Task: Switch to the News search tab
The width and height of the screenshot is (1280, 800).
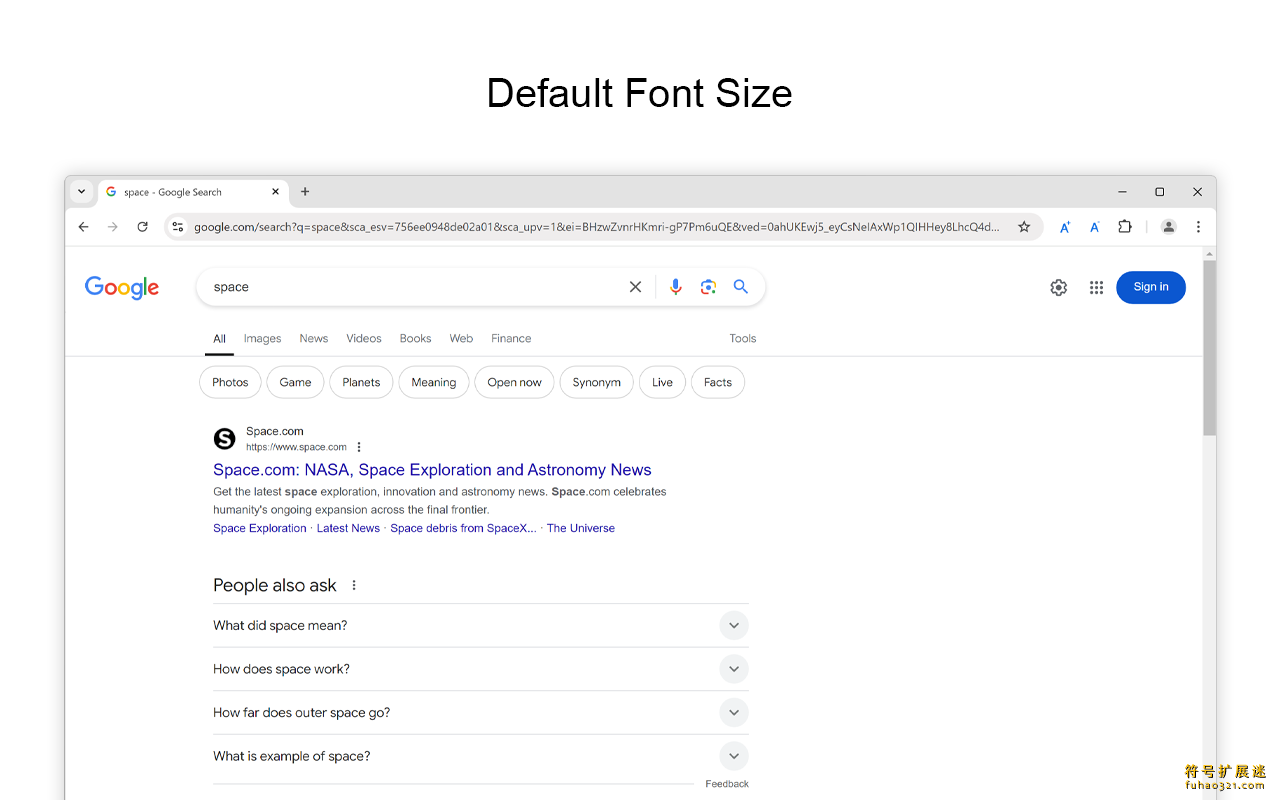Action: [x=313, y=339]
